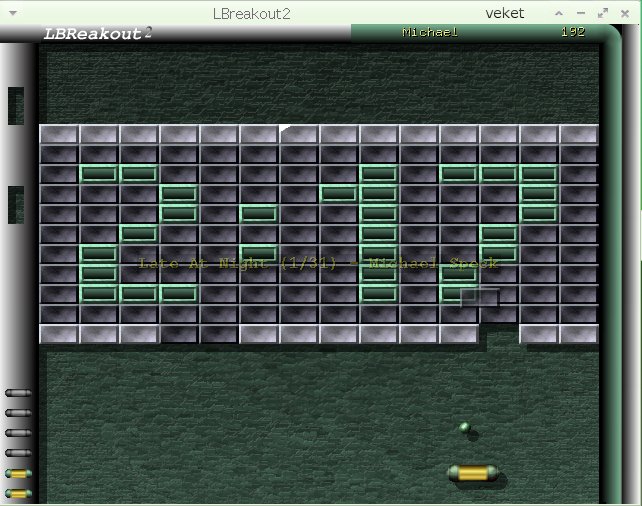This screenshot has height=506, width=642.
Task: Open the window menu arrow in title bar
Action: coord(13,13)
